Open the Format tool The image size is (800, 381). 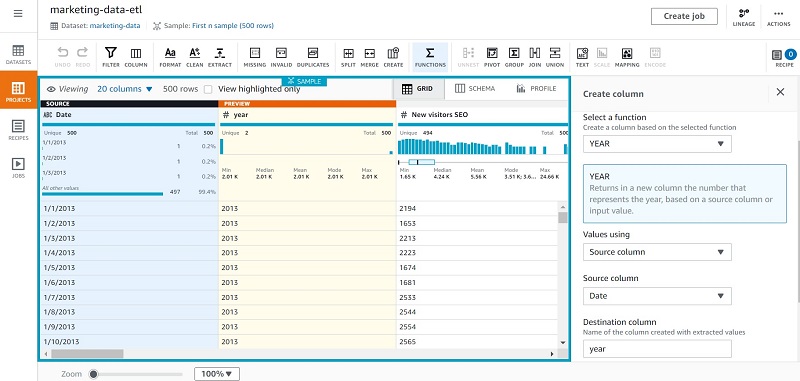pos(170,57)
